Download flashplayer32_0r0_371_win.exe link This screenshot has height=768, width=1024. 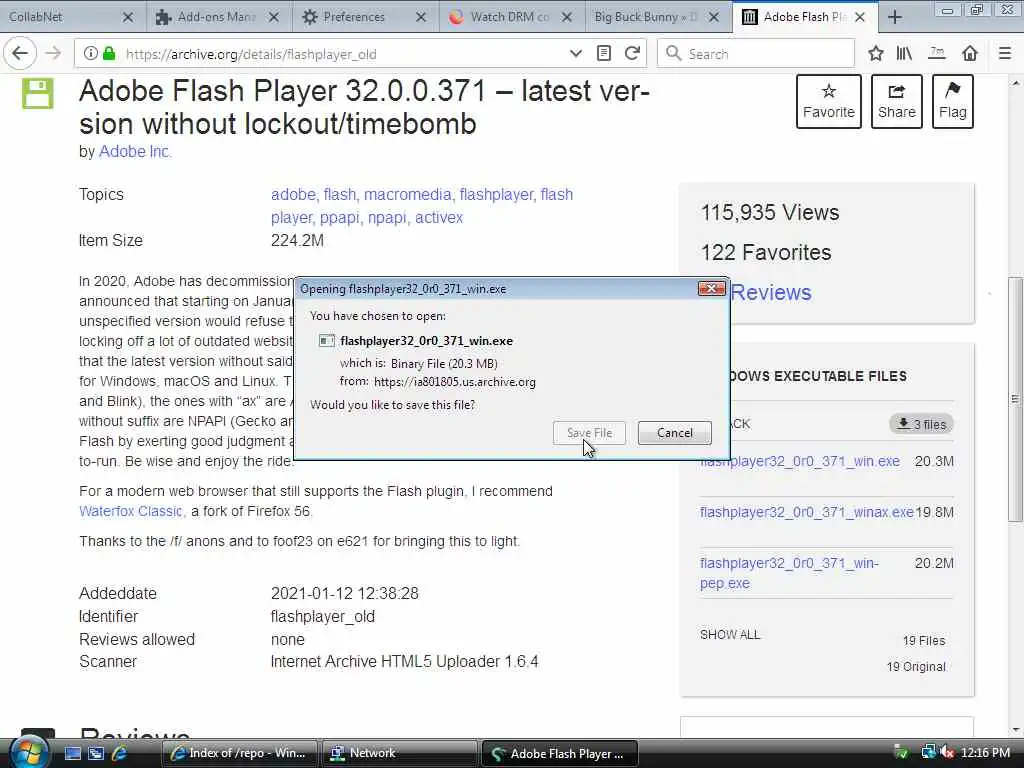[800, 461]
